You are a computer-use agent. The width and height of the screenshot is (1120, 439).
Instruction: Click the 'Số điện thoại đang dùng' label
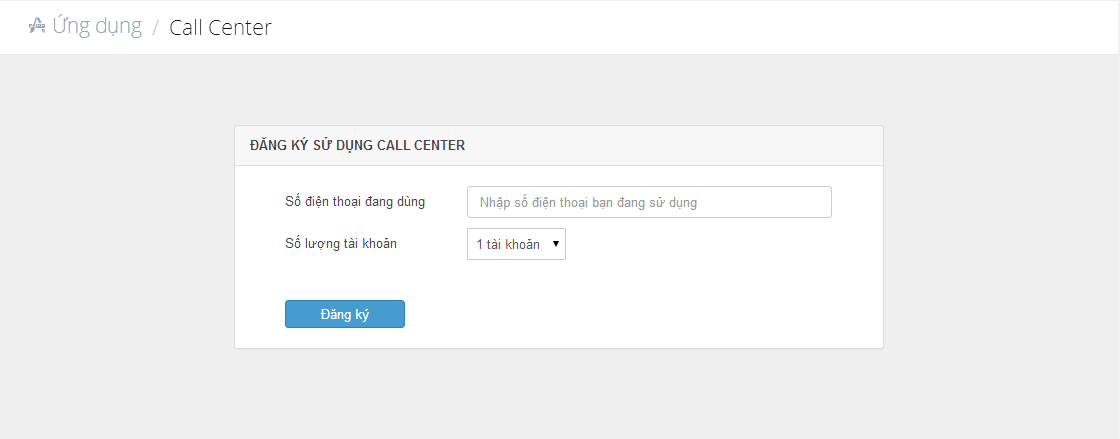pyautogui.click(x=355, y=202)
